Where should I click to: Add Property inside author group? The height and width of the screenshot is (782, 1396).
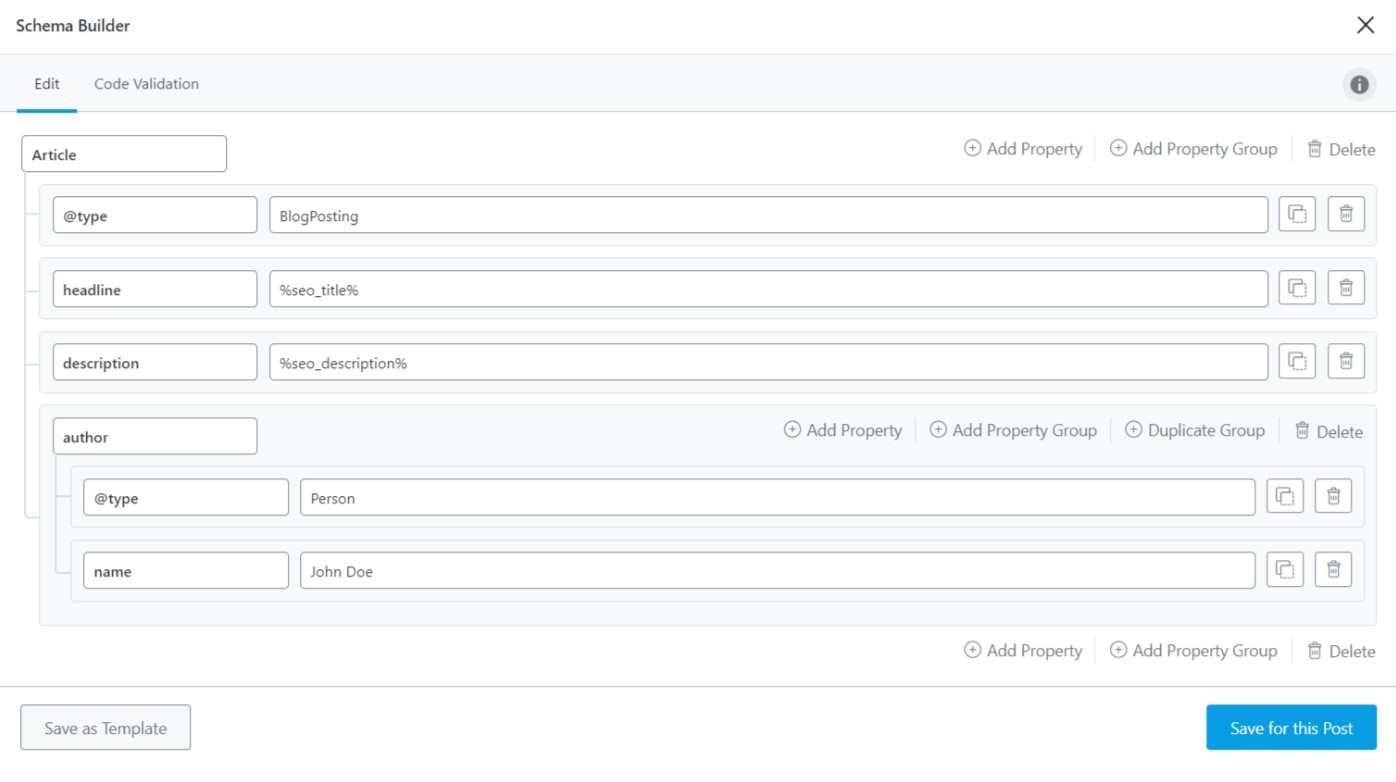pos(843,430)
